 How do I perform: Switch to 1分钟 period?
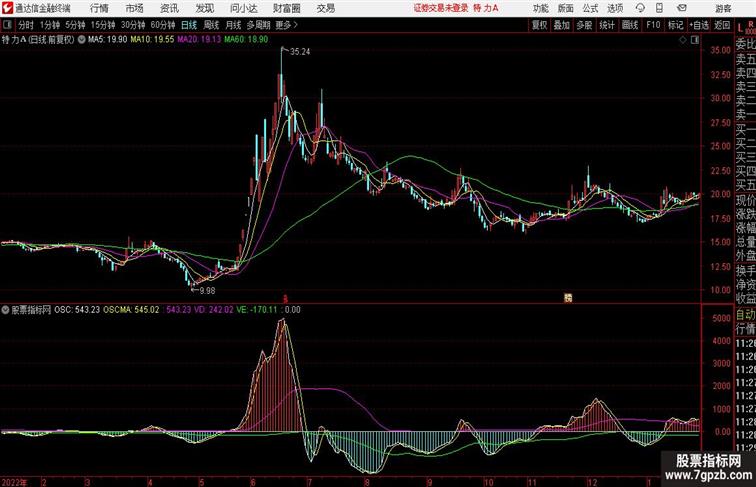(x=50, y=25)
